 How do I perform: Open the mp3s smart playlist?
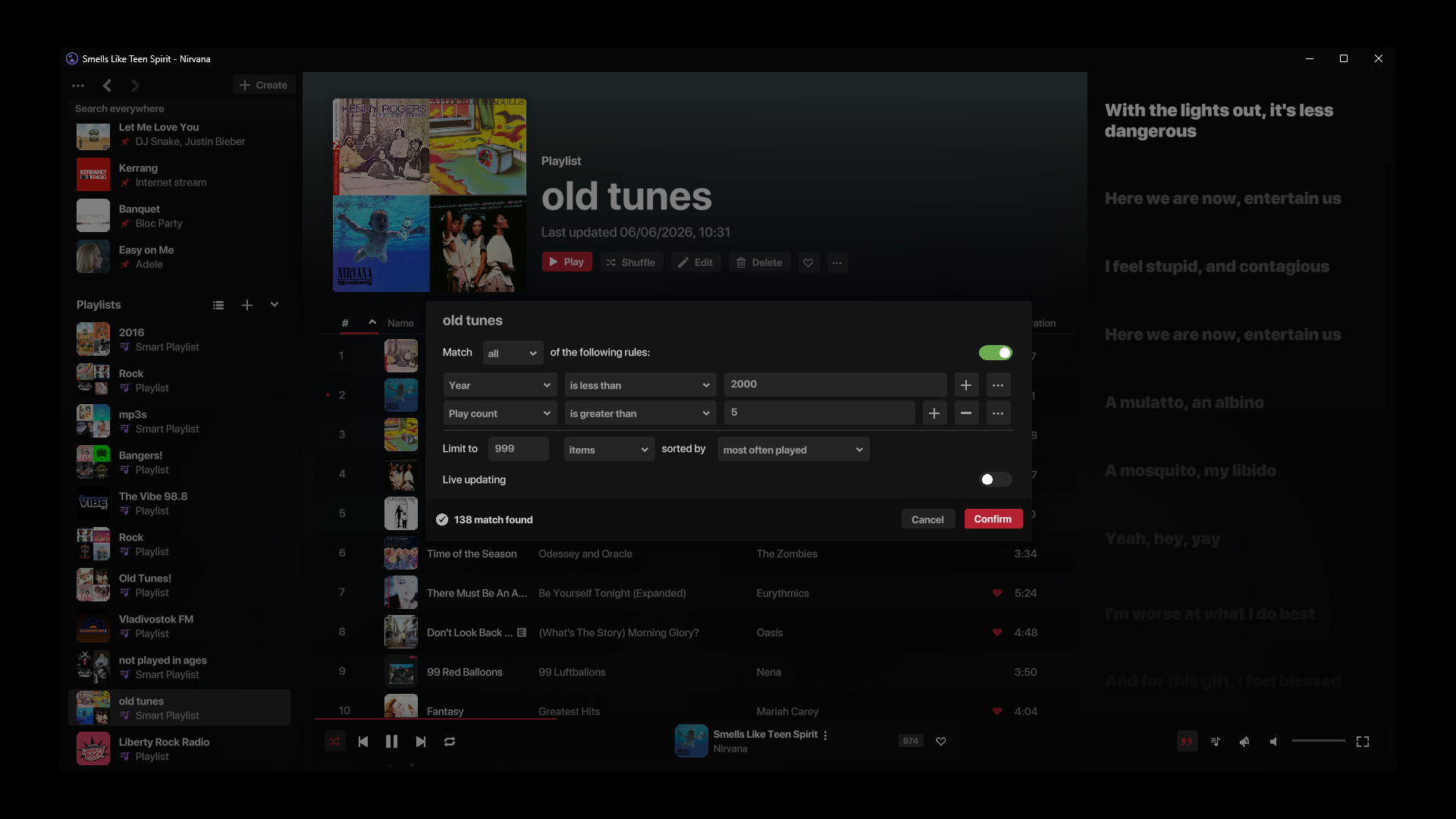179,422
